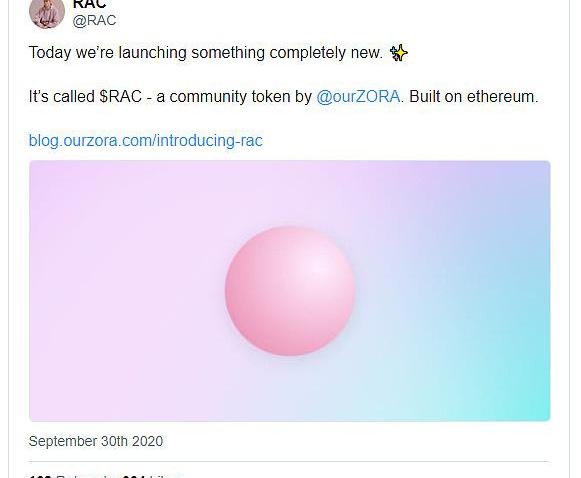This screenshot has width=581, height=478.
Task: Follow the @ourZORA mention link
Action: coord(358,97)
